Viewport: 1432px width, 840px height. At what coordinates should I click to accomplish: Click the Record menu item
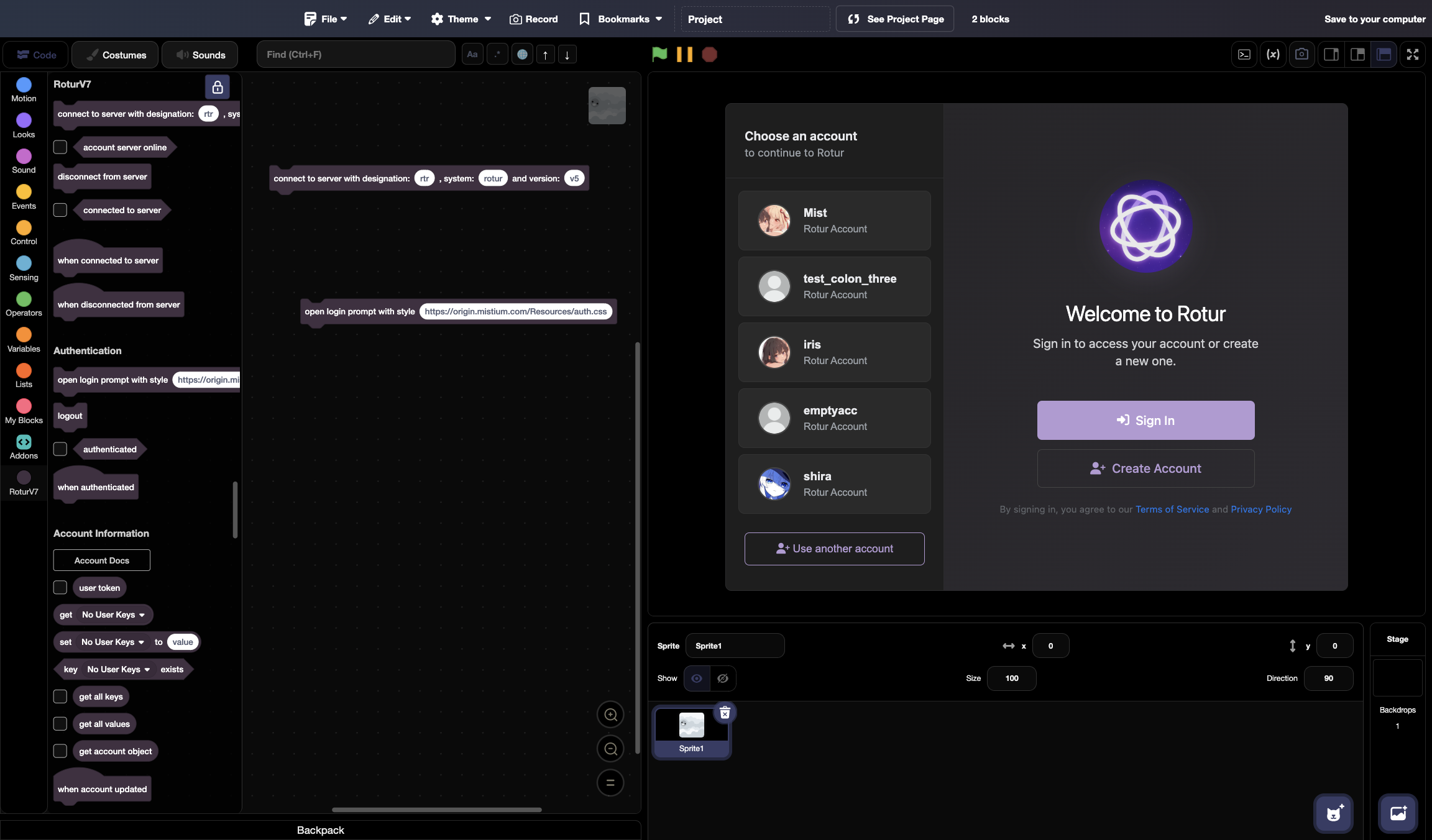(534, 19)
